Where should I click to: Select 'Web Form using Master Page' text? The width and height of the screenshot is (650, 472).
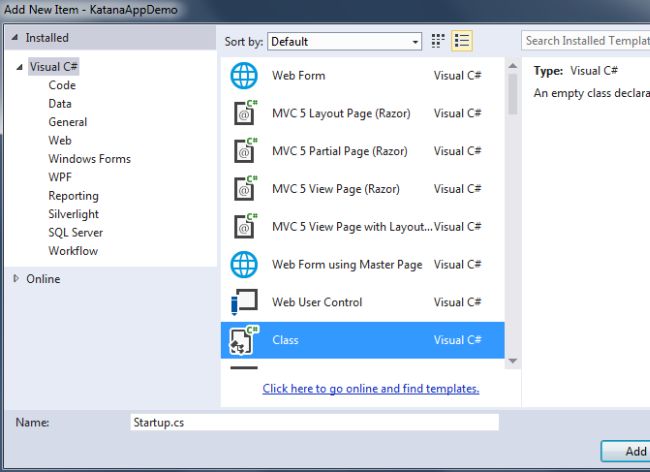click(x=347, y=264)
